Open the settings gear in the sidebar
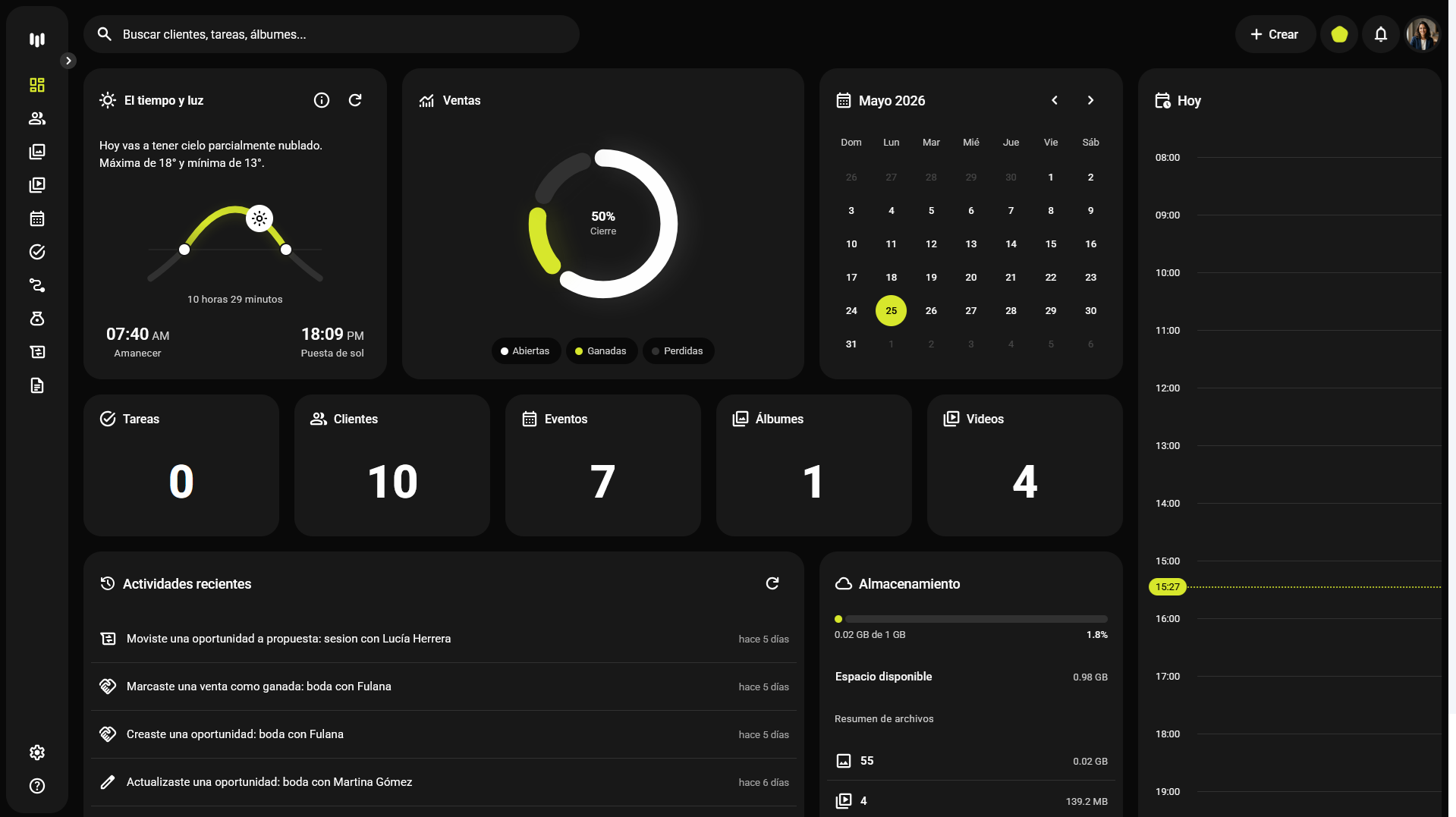 [37, 753]
